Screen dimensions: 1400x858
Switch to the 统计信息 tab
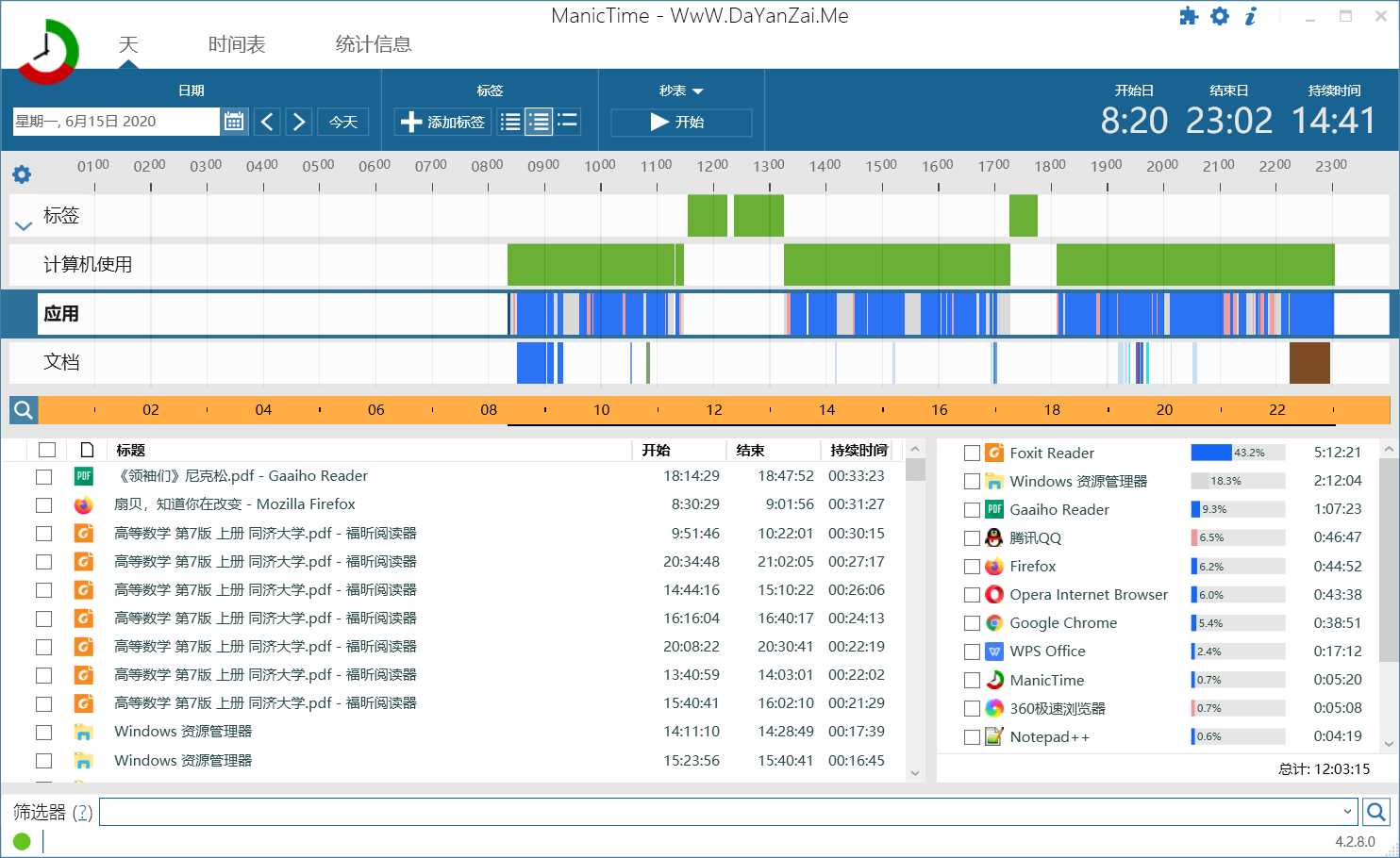pos(374,44)
